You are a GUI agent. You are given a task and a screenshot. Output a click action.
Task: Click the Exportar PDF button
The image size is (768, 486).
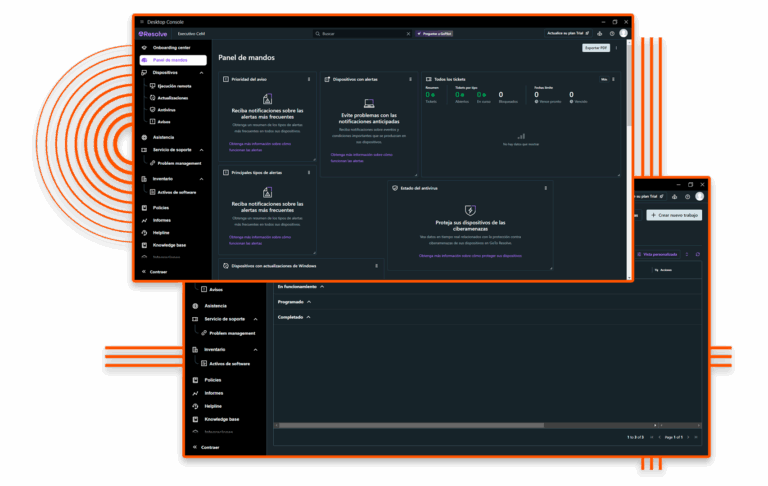tap(595, 48)
